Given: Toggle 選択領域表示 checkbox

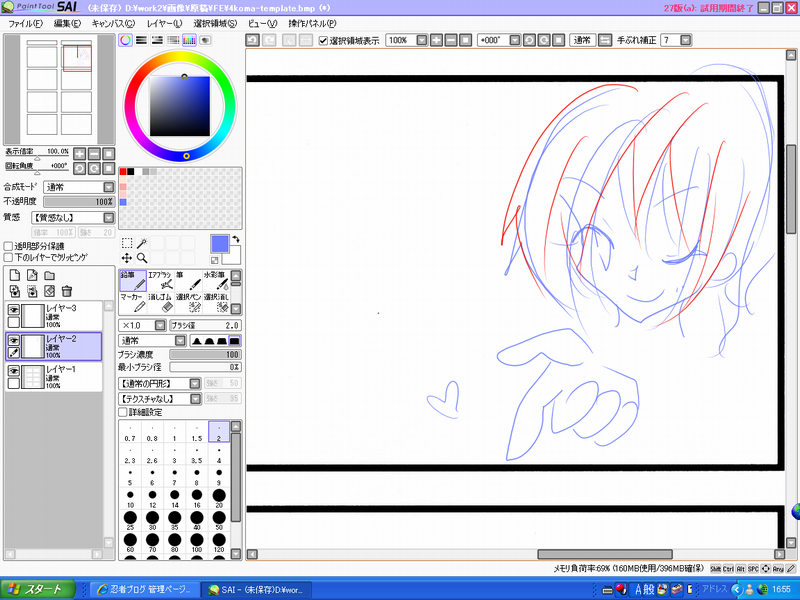Looking at the screenshot, I should (x=323, y=41).
